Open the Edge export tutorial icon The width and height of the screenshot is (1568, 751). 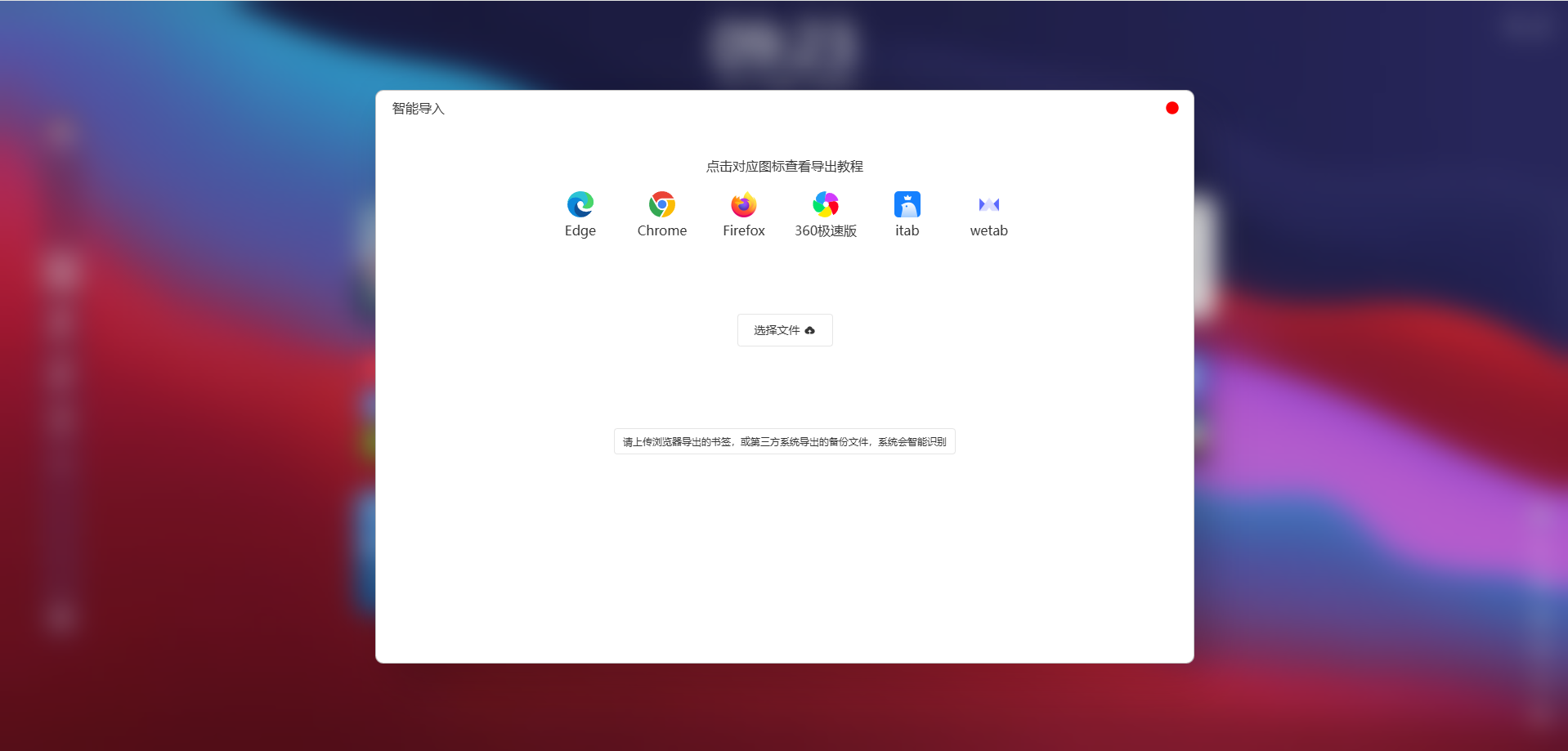(x=580, y=204)
